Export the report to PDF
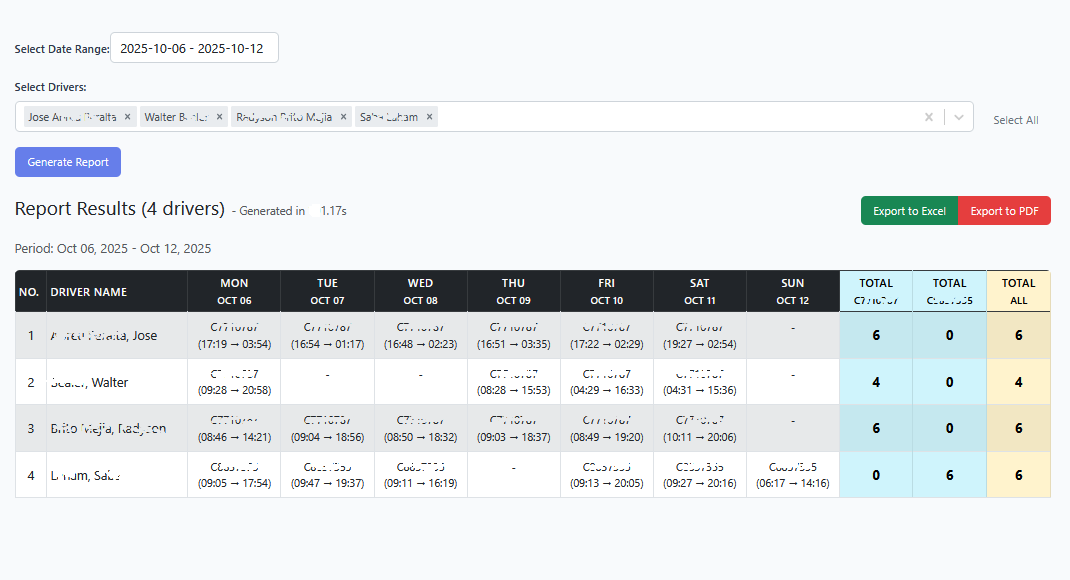 [1003, 210]
